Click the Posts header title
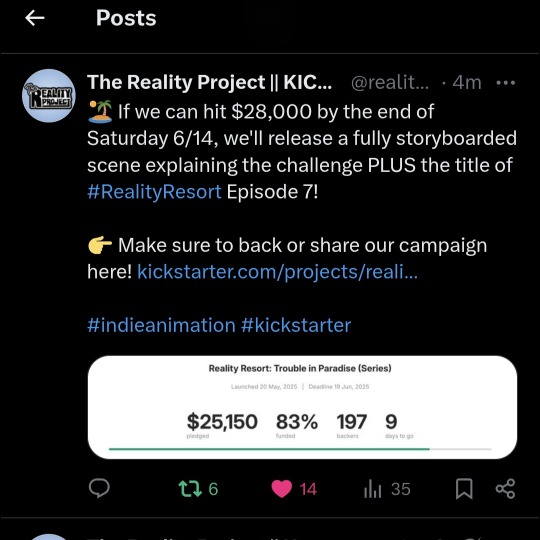This screenshot has width=540, height=540. (x=126, y=18)
